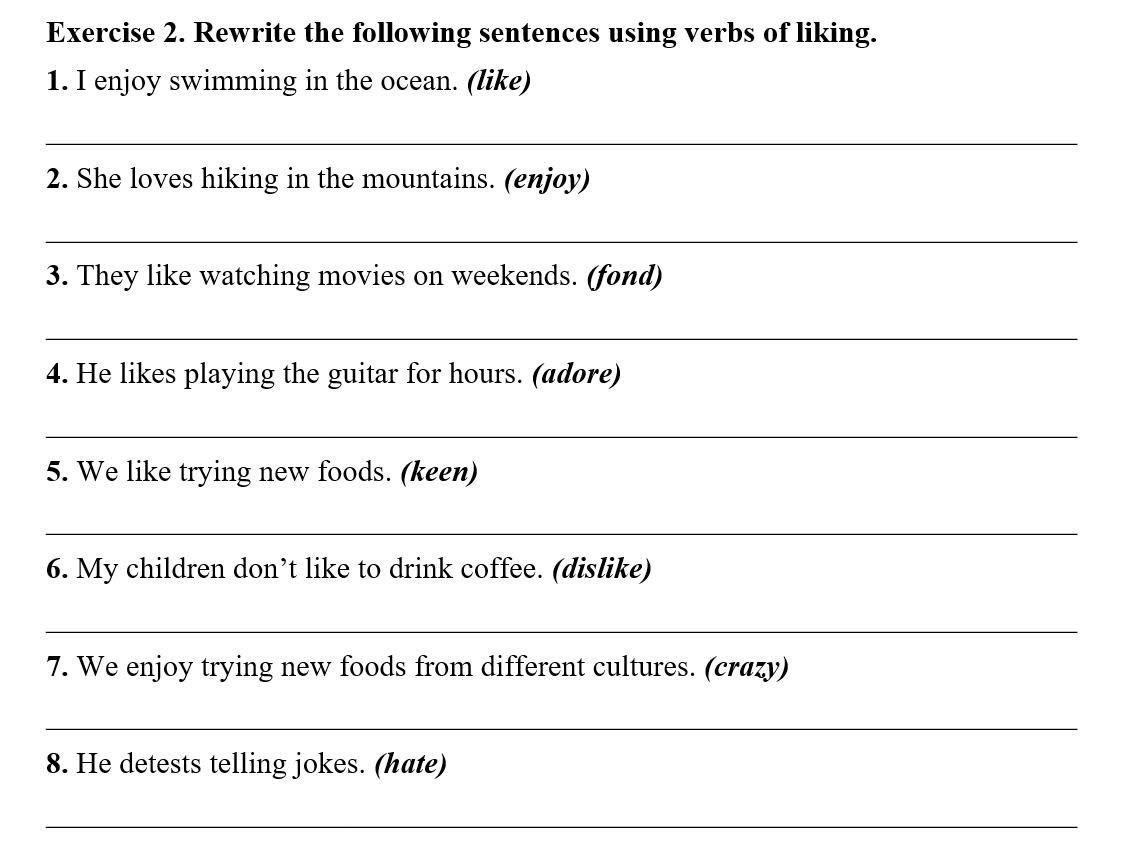Click the hint word "(like)"
The image size is (1133, 849).
(499, 81)
